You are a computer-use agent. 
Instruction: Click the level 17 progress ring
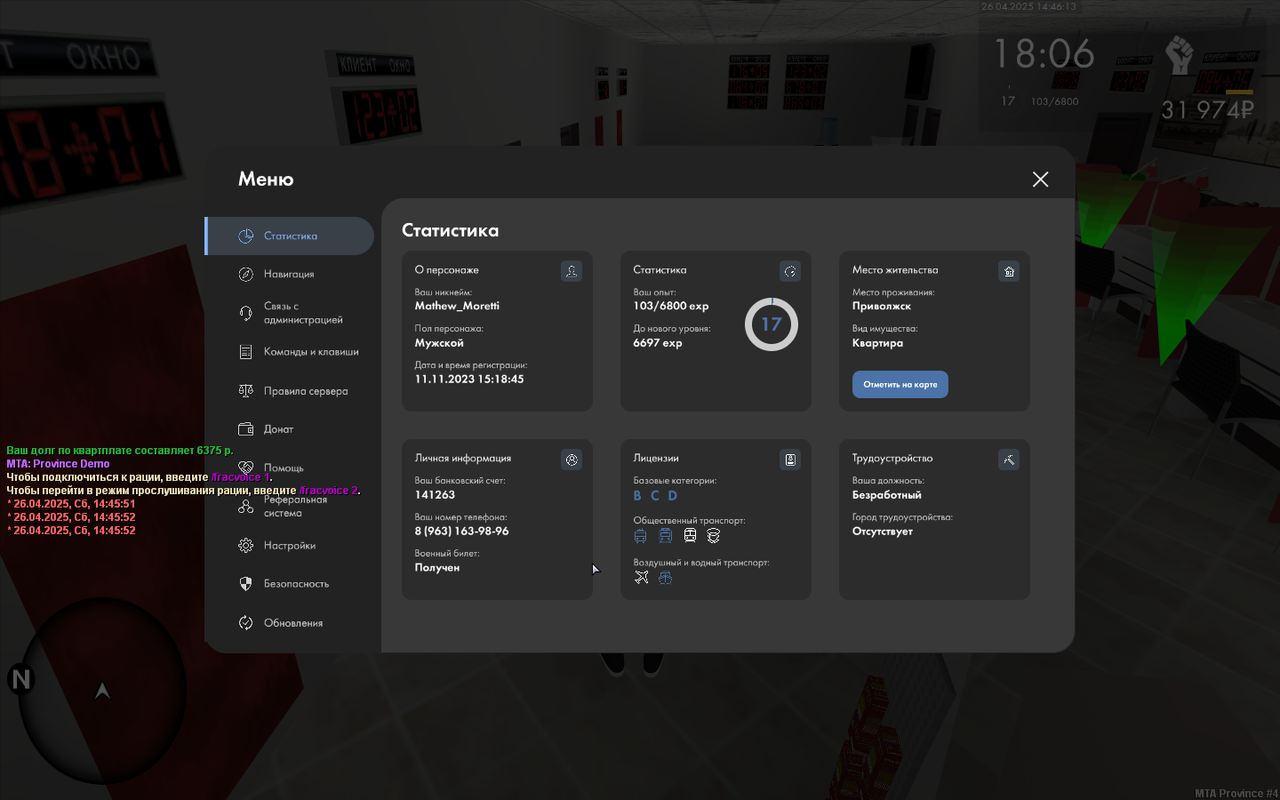point(771,324)
